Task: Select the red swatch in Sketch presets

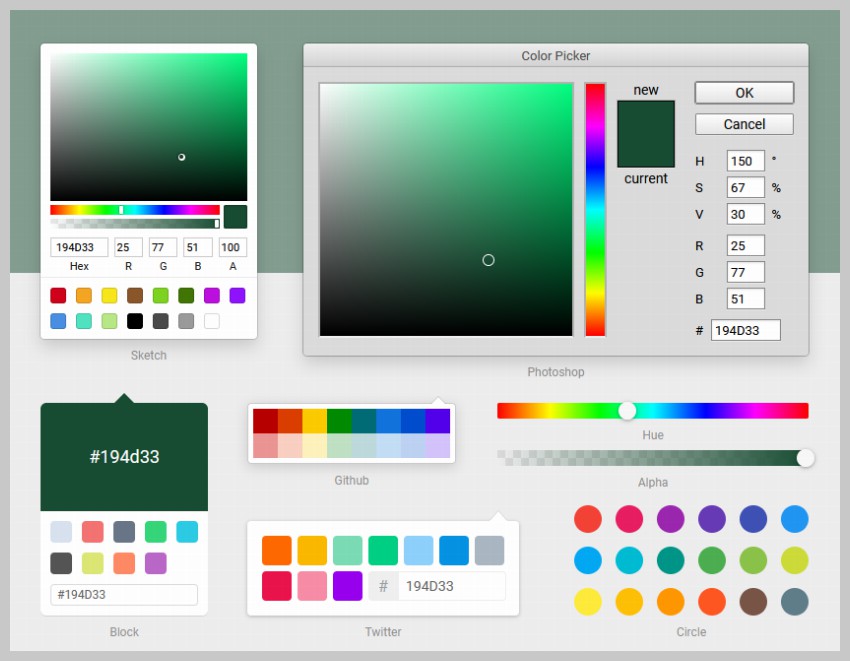Action: click(x=58, y=295)
